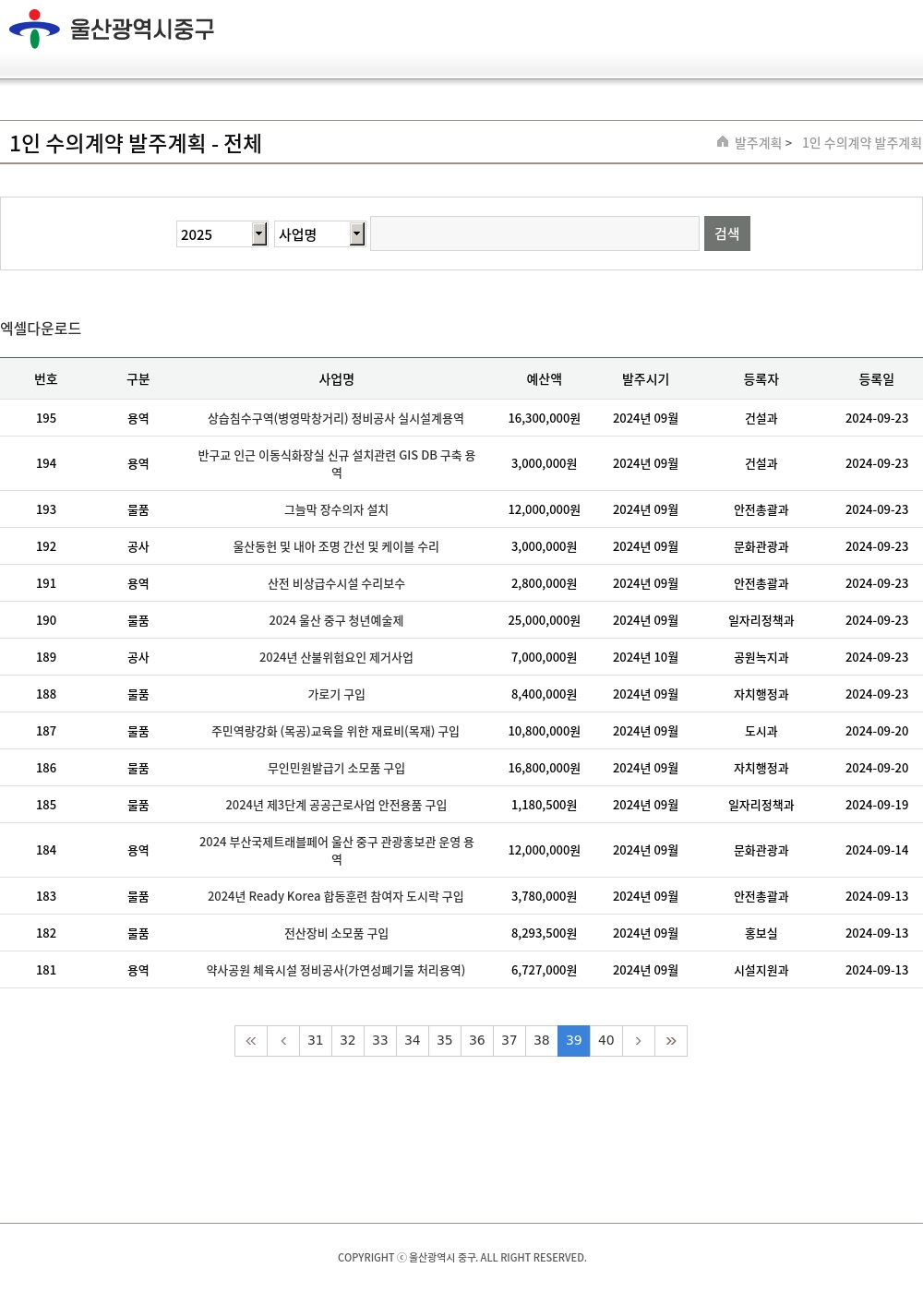
Task: Click 도시과 registrant cell
Action: point(761,732)
